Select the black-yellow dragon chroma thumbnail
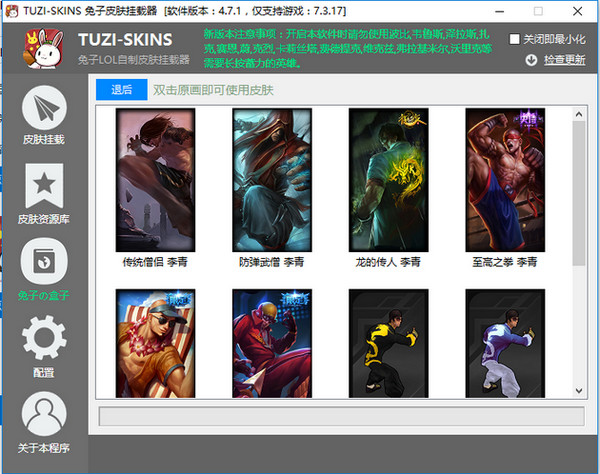 click(388, 343)
